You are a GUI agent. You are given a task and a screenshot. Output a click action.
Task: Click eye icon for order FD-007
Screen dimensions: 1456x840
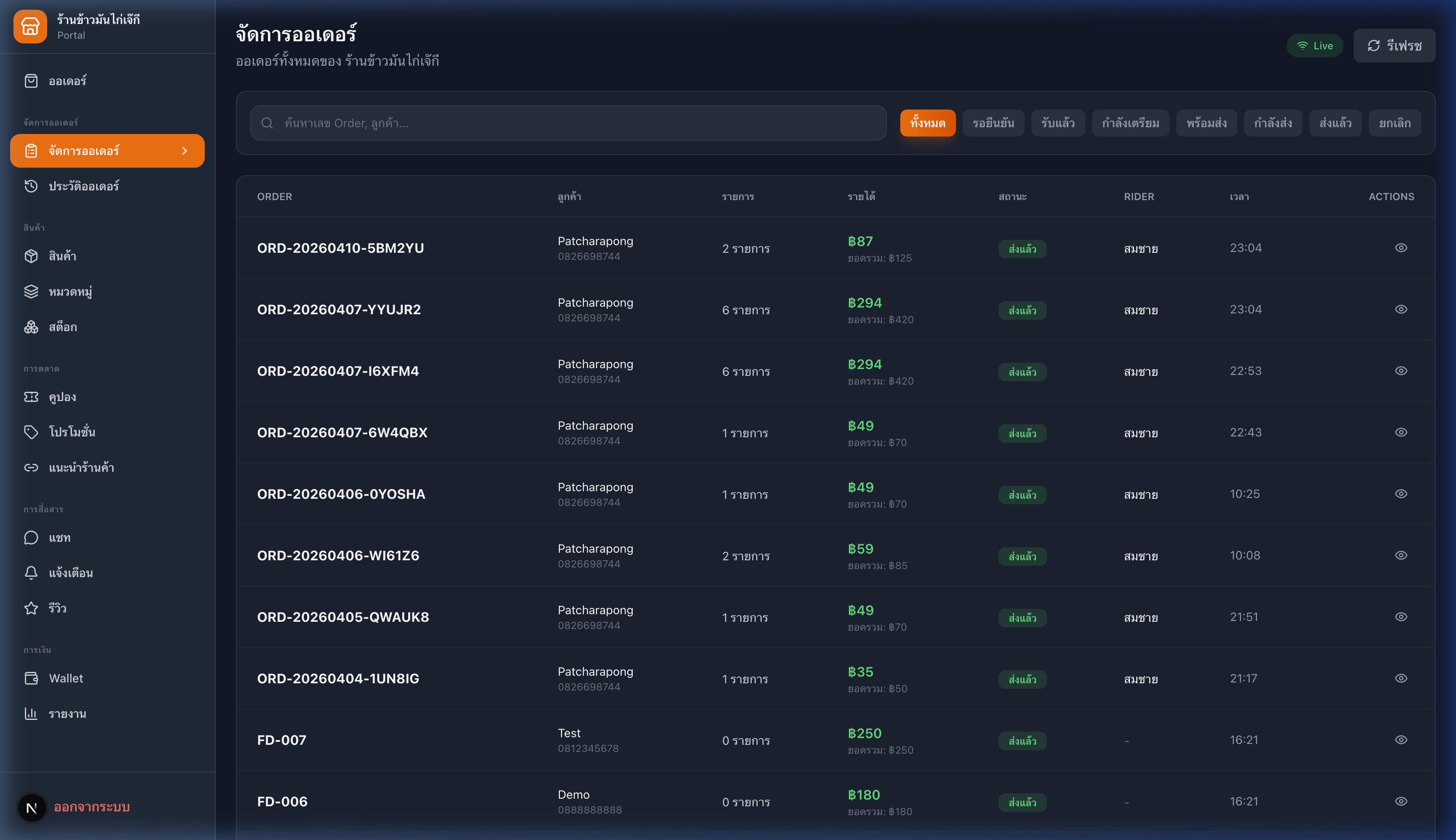tap(1401, 740)
